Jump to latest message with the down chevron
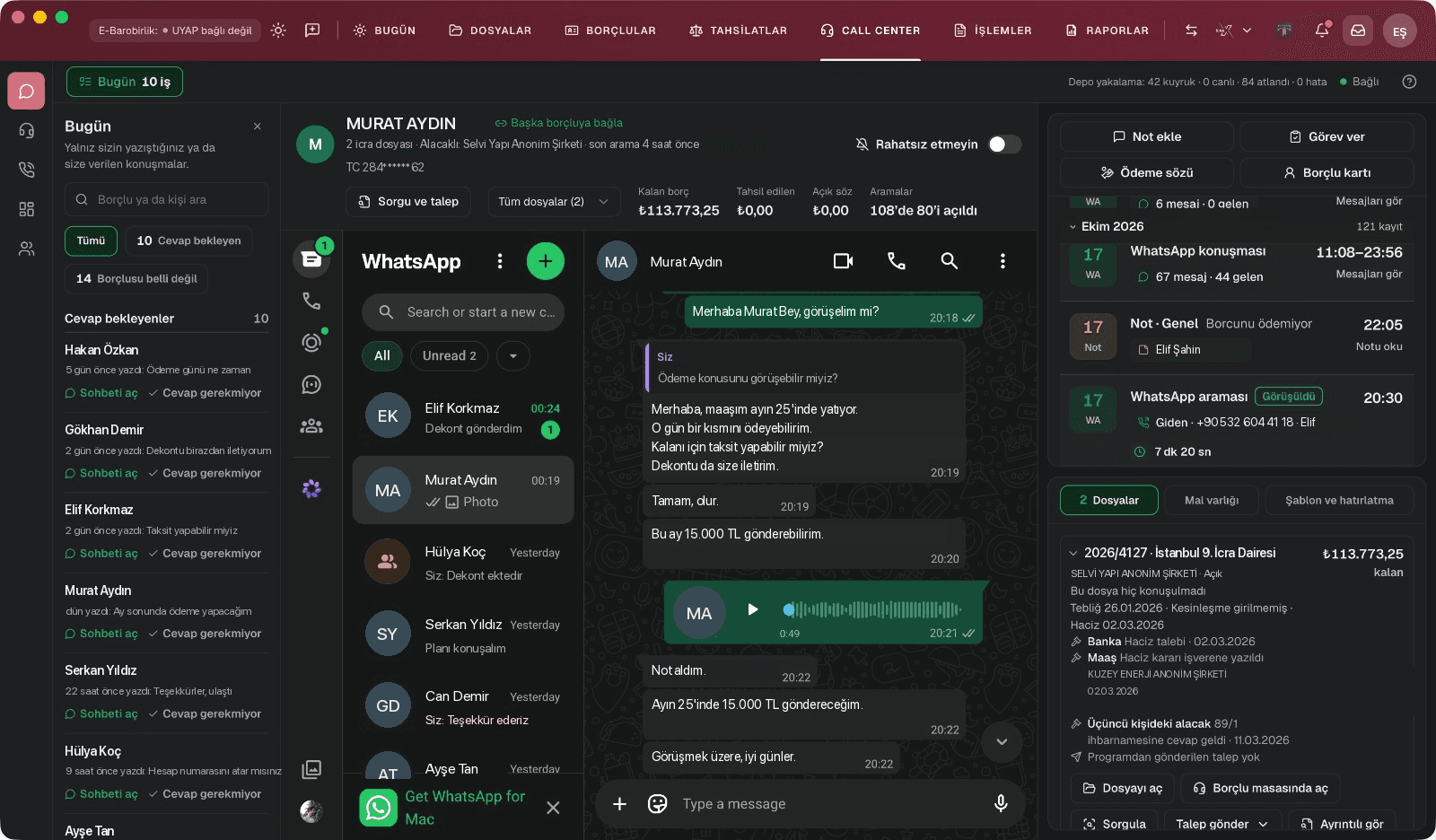Viewport: 1436px width, 840px height. click(x=1002, y=742)
